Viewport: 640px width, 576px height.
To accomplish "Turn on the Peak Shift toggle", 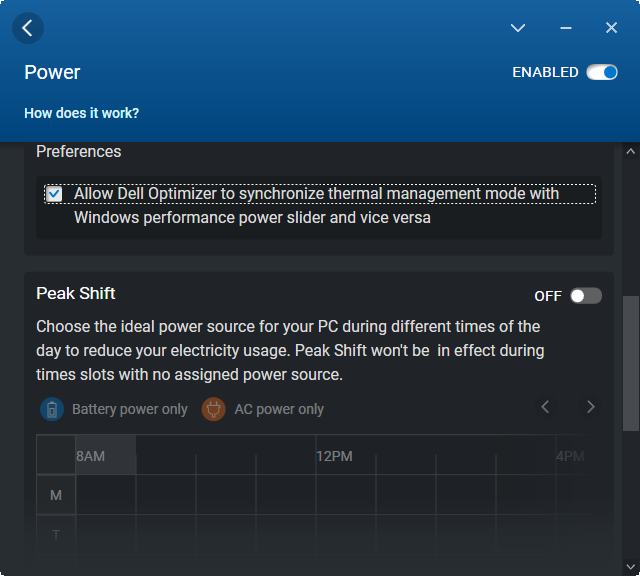I will 585,296.
